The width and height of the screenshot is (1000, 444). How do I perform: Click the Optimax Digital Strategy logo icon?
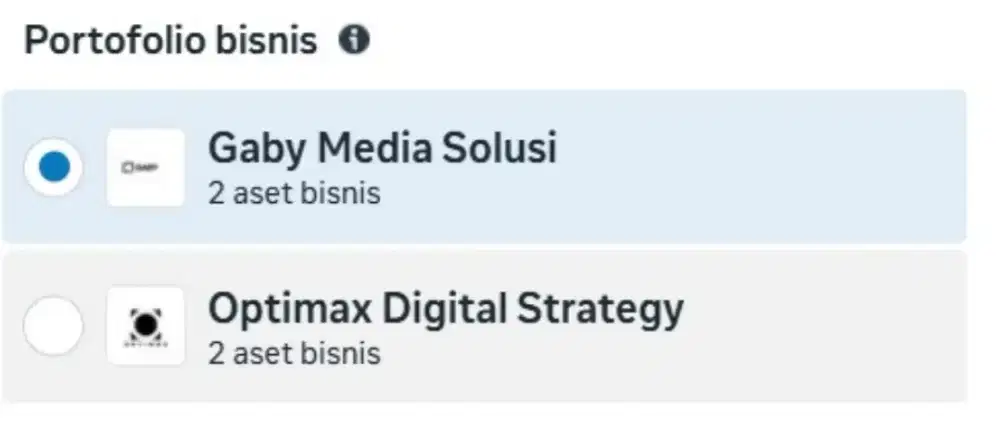[146, 326]
